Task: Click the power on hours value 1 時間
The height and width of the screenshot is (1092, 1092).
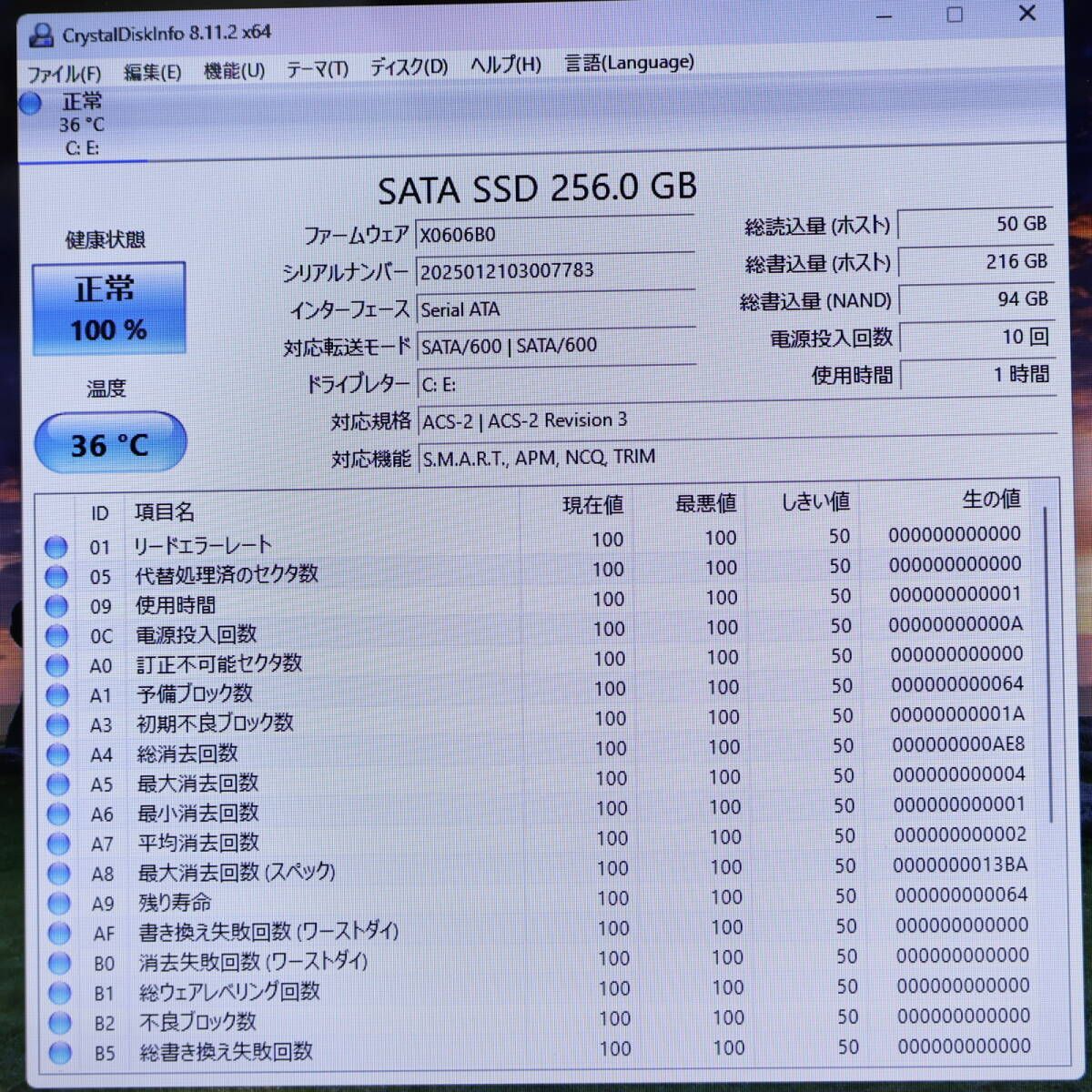Action: click(x=978, y=374)
